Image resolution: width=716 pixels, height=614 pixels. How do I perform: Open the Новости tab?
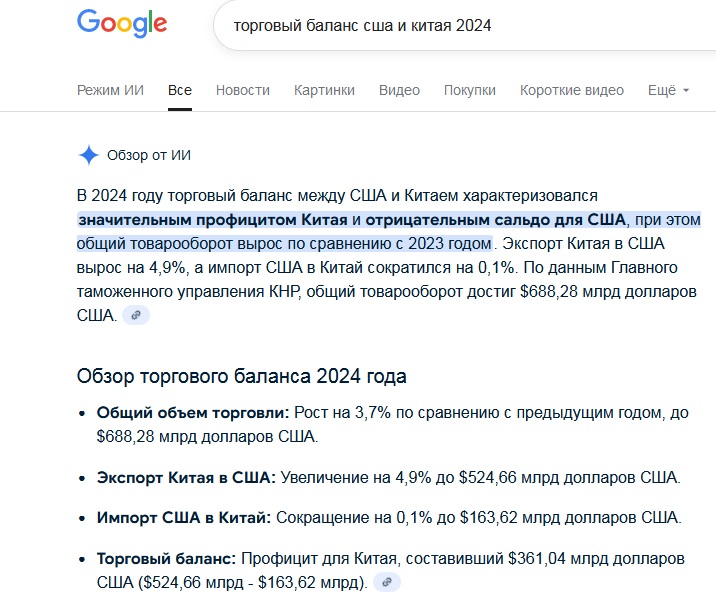[x=242, y=90]
